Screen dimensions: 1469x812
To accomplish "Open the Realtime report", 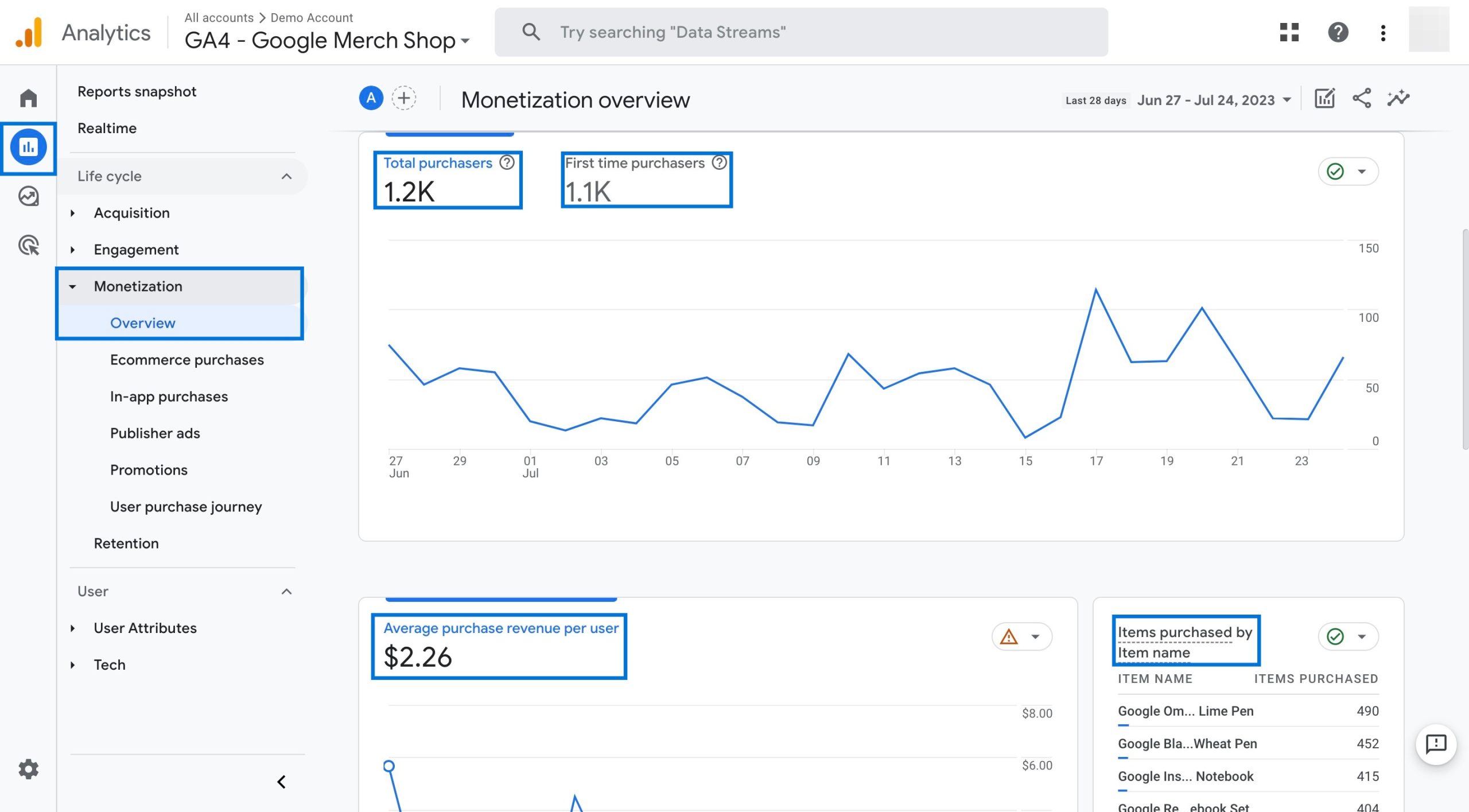I will 107,129.
